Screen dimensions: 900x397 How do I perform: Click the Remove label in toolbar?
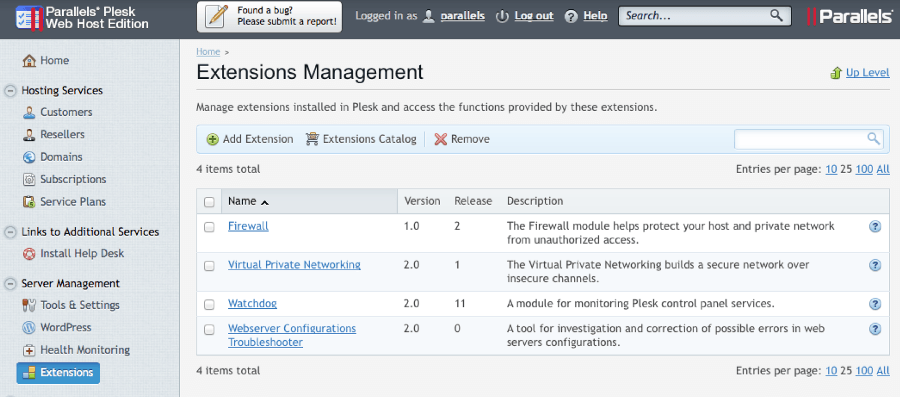pos(470,139)
